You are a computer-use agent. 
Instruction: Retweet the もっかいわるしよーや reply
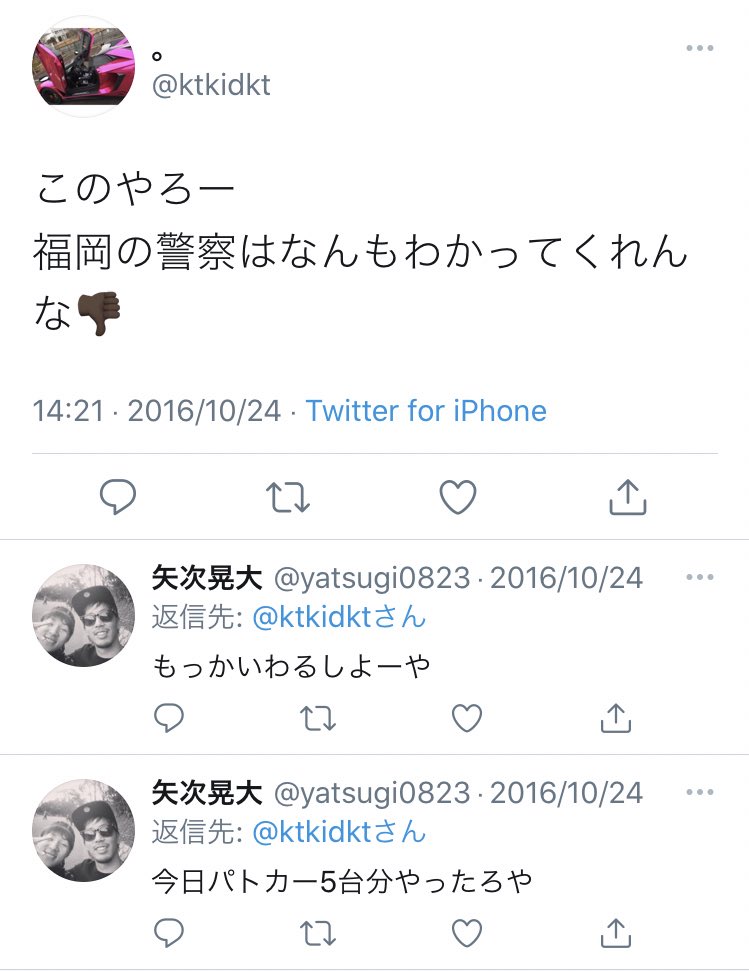coord(318,718)
